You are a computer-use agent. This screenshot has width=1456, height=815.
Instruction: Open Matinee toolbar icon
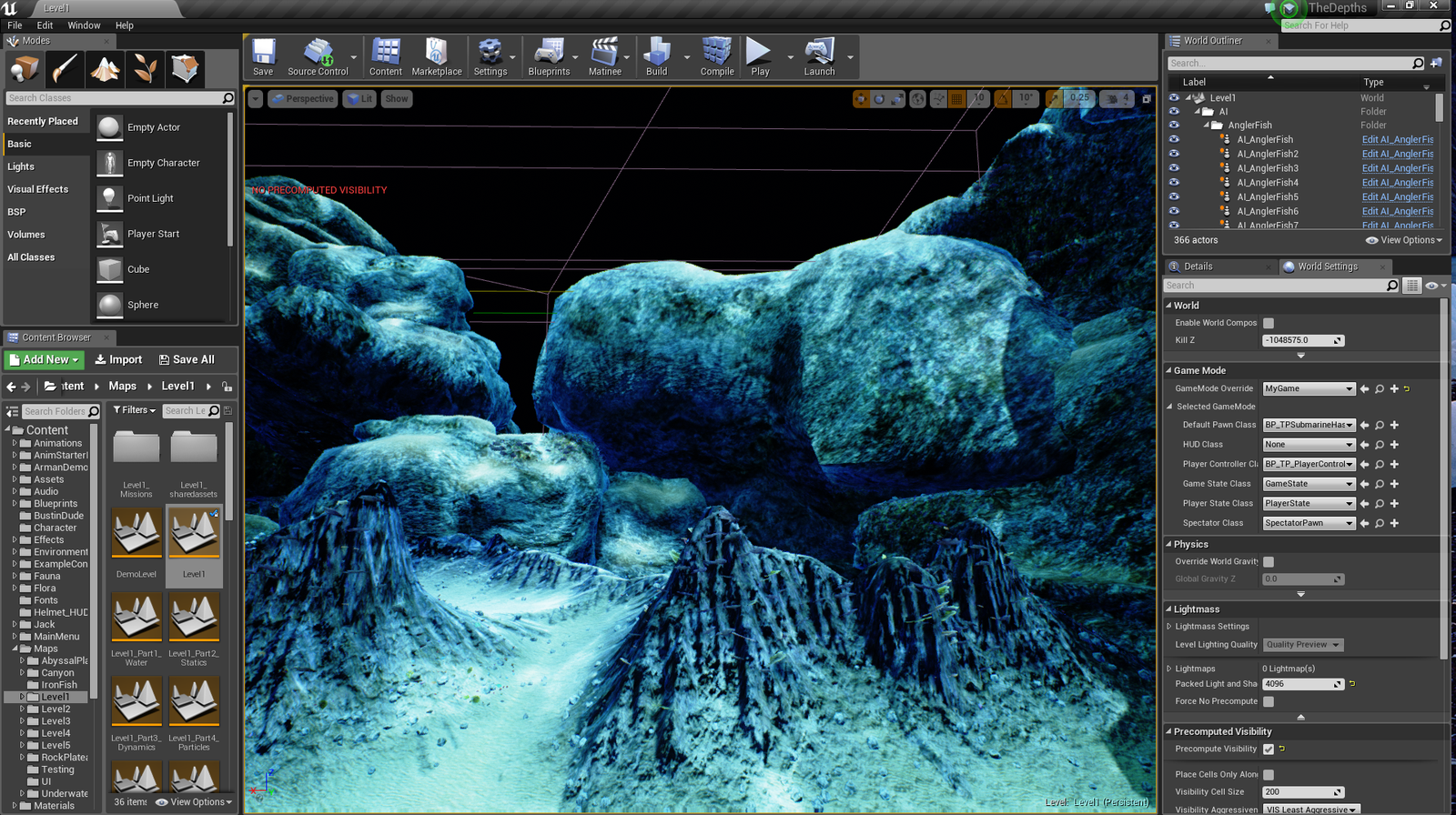[605, 56]
